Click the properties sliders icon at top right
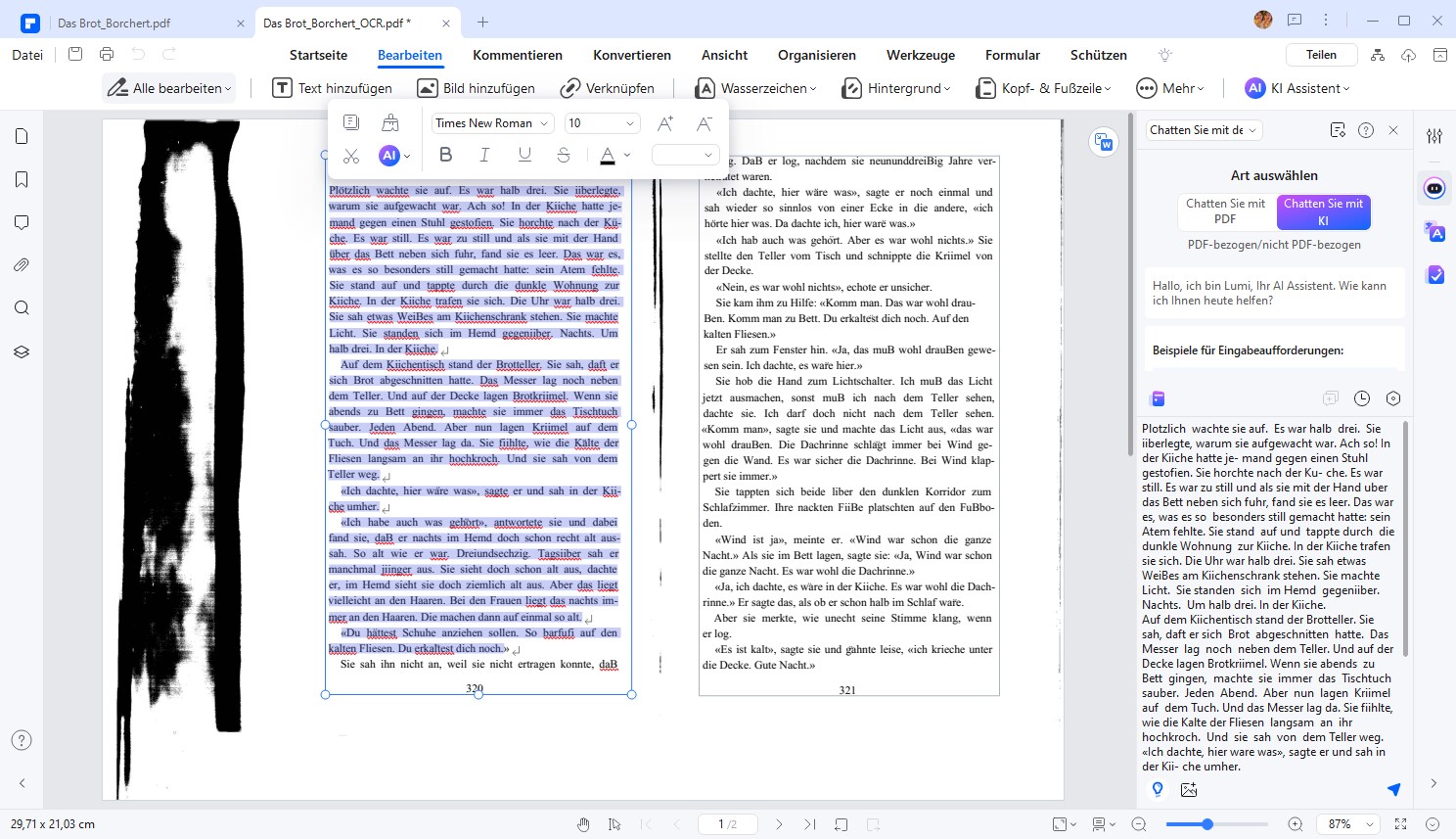 [x=1434, y=136]
